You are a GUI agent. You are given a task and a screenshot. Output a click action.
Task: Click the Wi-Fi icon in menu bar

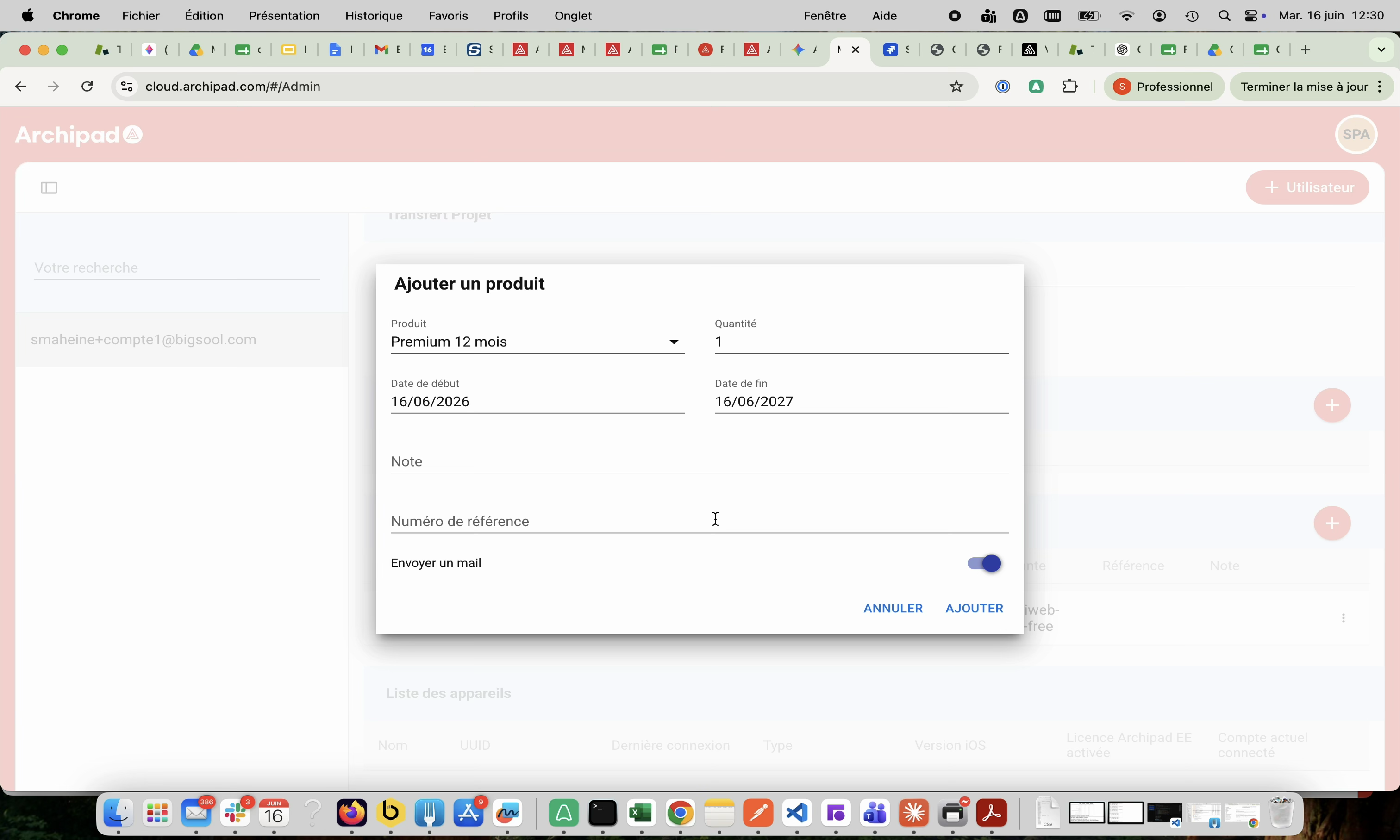pos(1126,16)
